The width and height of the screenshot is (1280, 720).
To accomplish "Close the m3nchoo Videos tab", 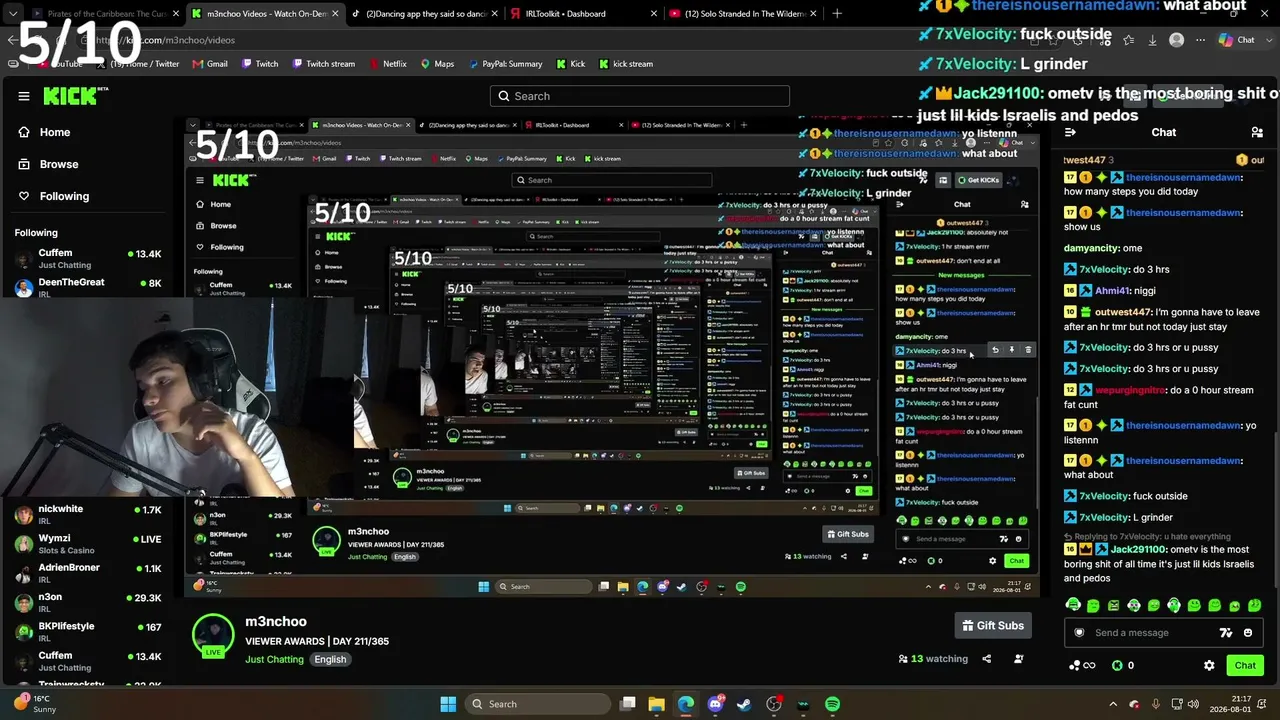I will click(x=335, y=13).
